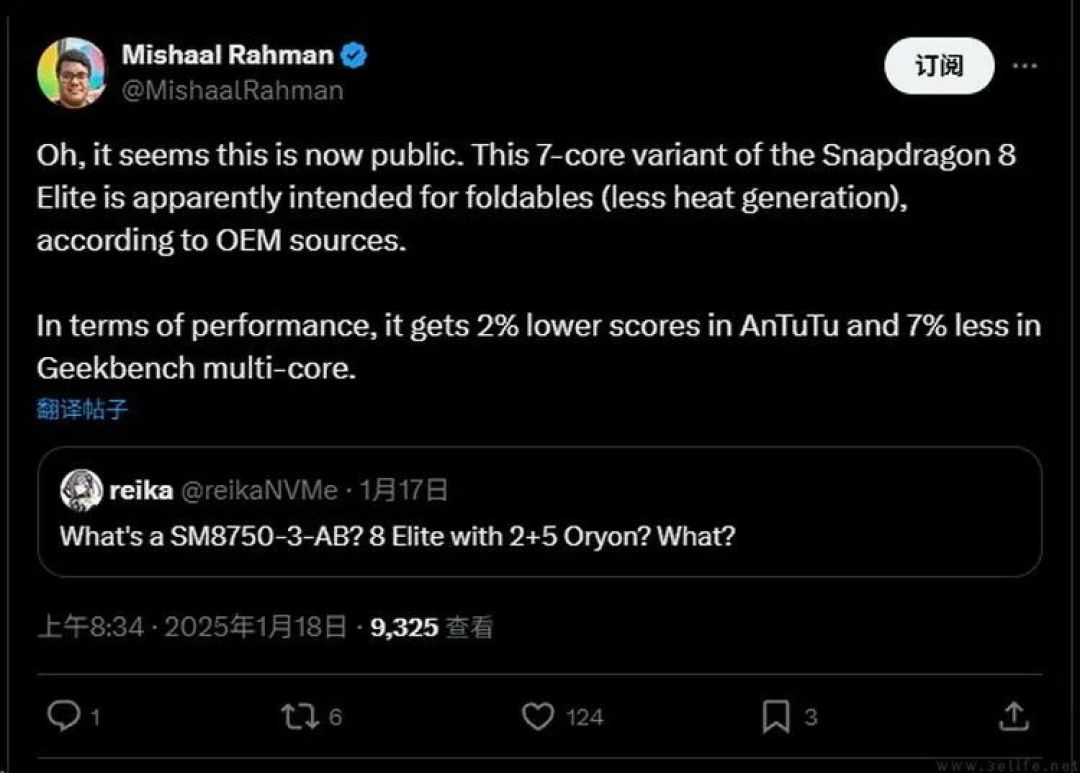Bookmark the post using bookmark icon

point(776,717)
